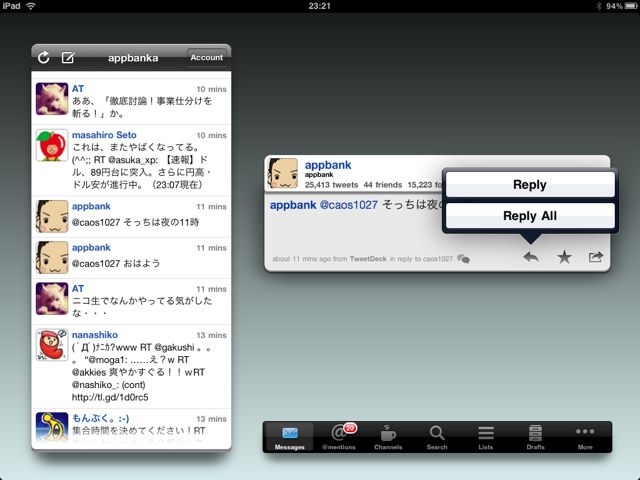The image size is (640, 480).
Task: Tap the appbank avatar in tweet detail card
Action: 283,173
